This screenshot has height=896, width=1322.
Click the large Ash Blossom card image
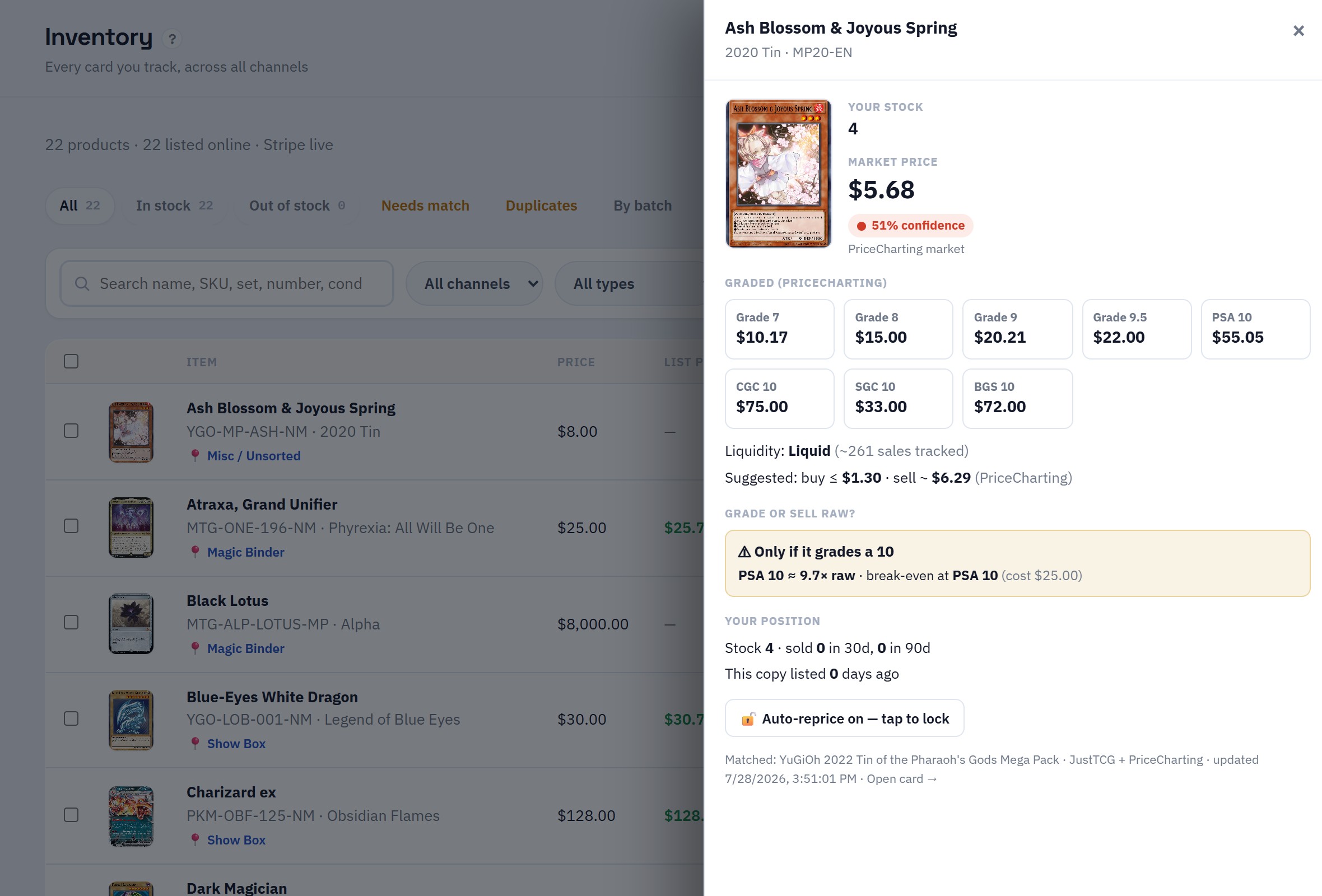[x=778, y=174]
